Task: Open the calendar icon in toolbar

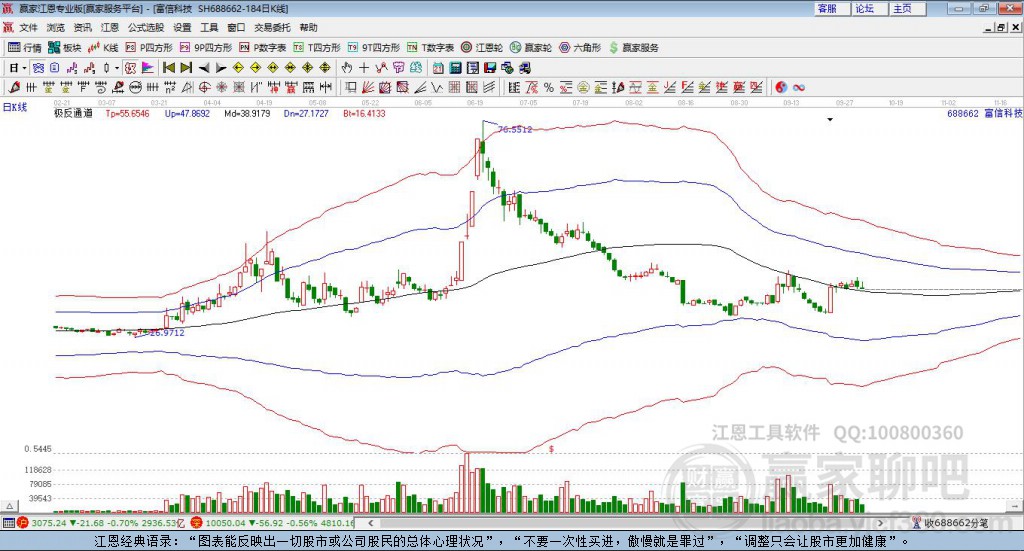Action: pos(438,68)
